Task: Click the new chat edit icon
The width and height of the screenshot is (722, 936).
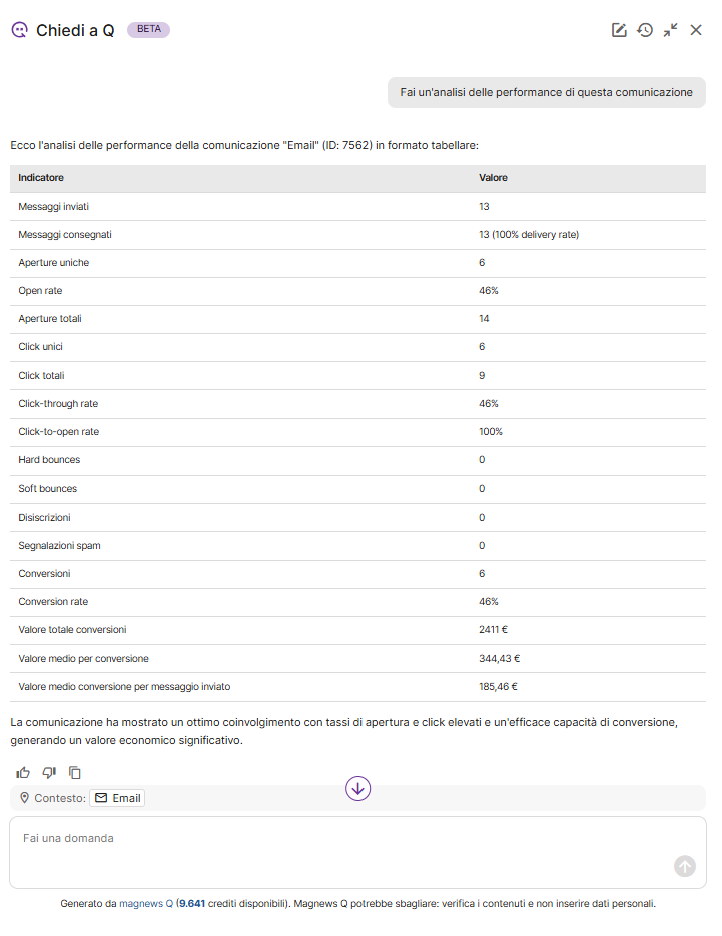Action: point(619,30)
